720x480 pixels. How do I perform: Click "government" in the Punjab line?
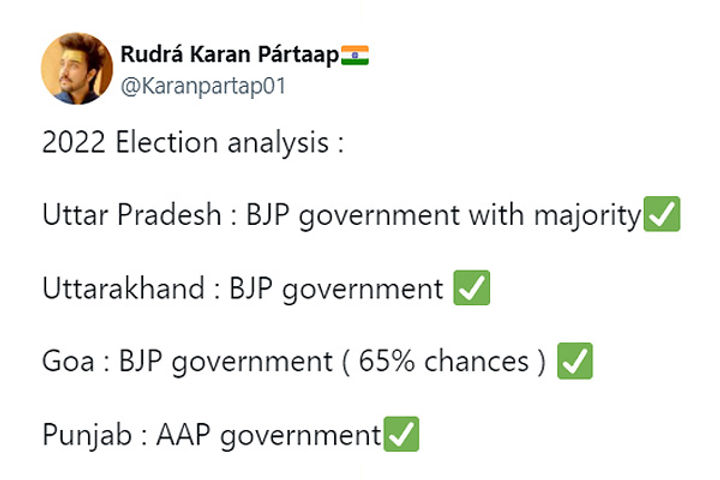tap(301, 436)
